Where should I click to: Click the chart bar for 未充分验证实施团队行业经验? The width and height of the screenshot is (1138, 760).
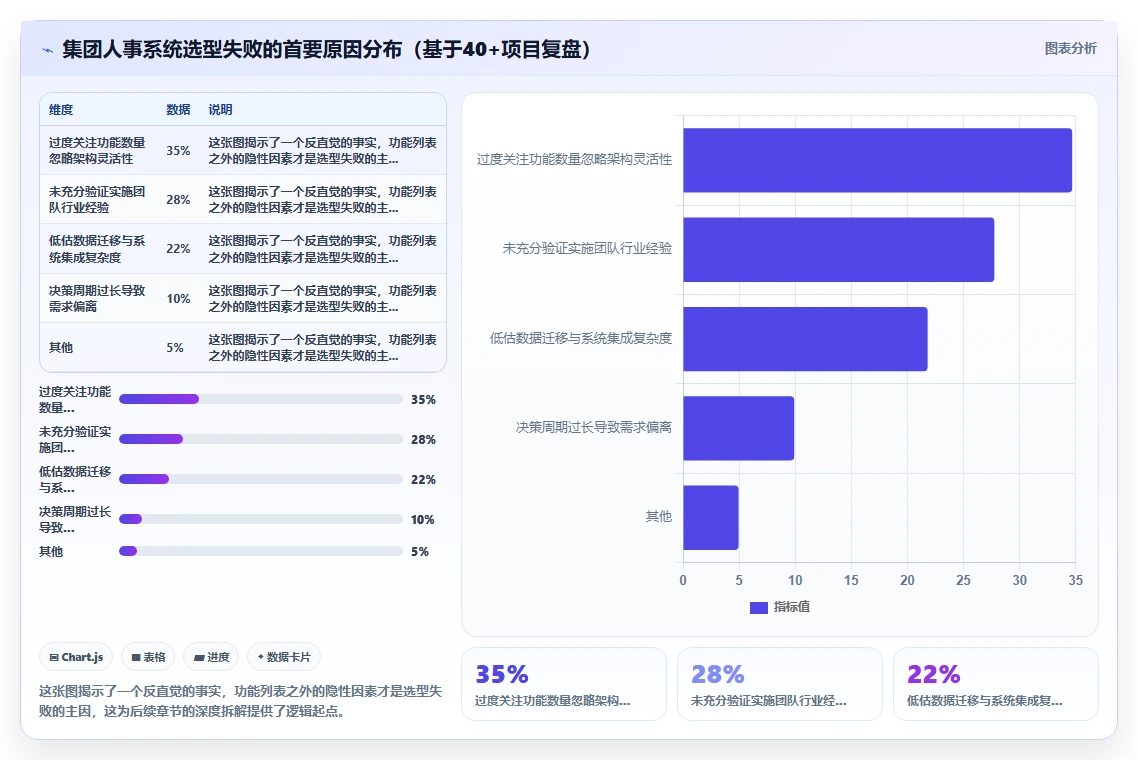[x=838, y=250]
